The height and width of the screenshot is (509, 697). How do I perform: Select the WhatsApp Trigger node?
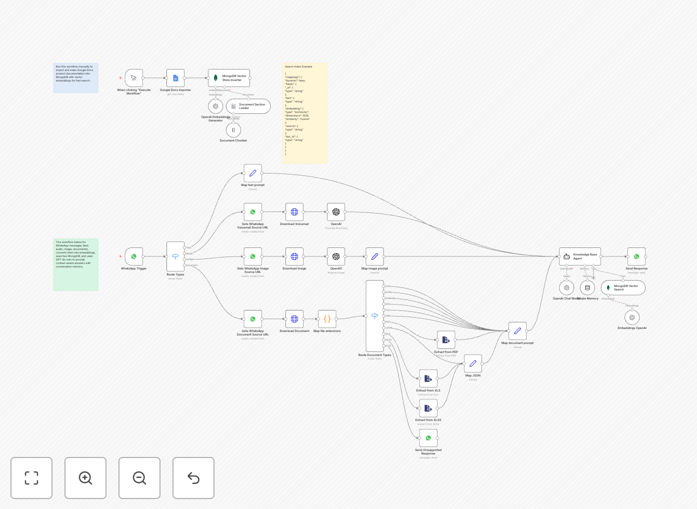click(134, 257)
